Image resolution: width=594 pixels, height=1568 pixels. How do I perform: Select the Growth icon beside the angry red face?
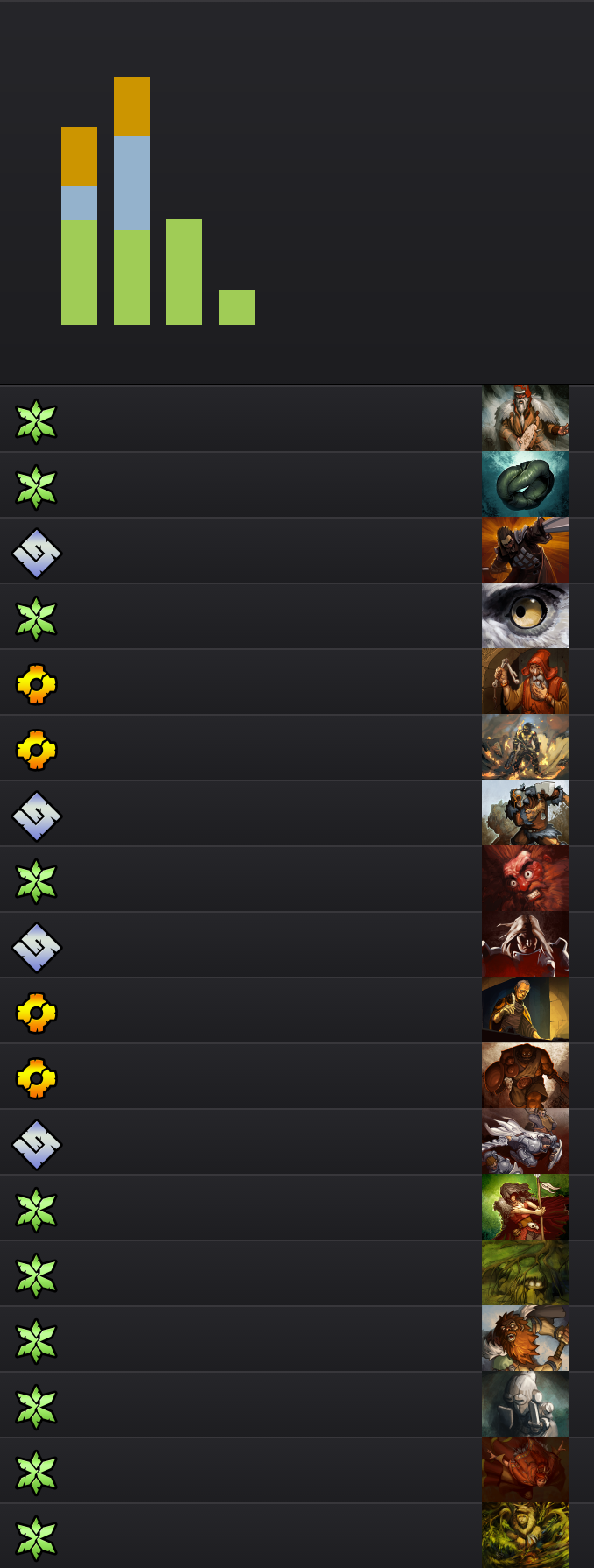click(x=36, y=881)
